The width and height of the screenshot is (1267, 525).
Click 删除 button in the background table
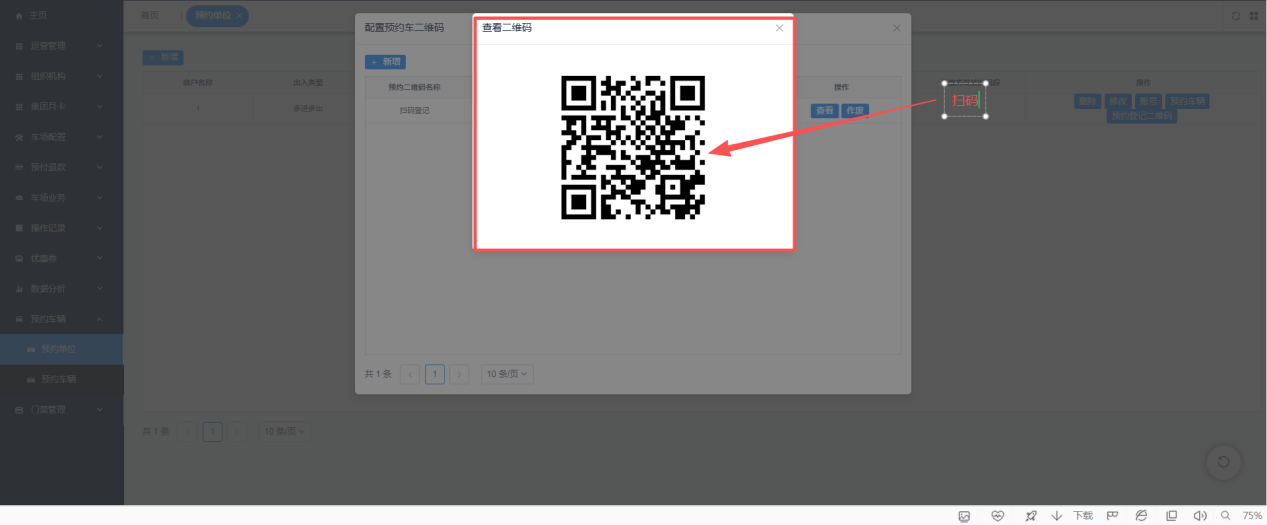pos(1088,101)
